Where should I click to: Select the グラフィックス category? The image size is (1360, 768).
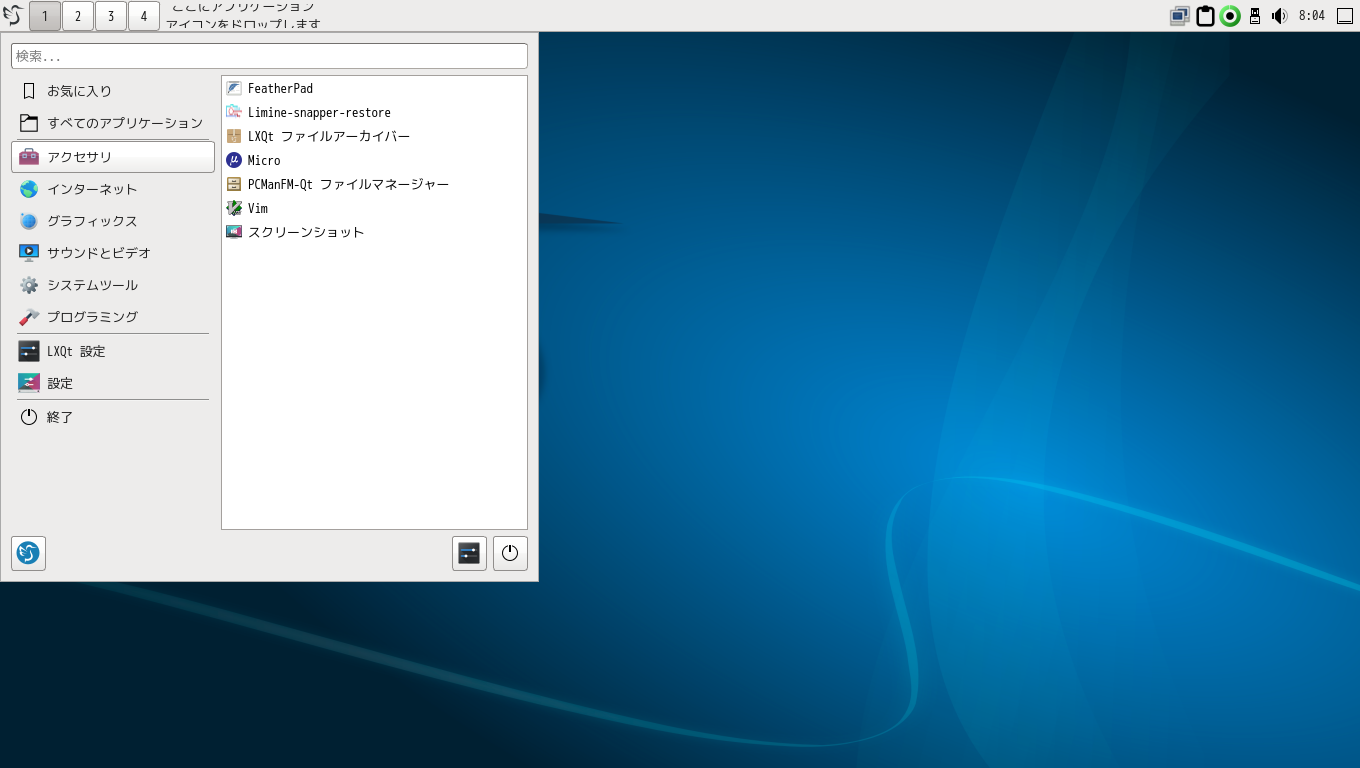point(92,221)
